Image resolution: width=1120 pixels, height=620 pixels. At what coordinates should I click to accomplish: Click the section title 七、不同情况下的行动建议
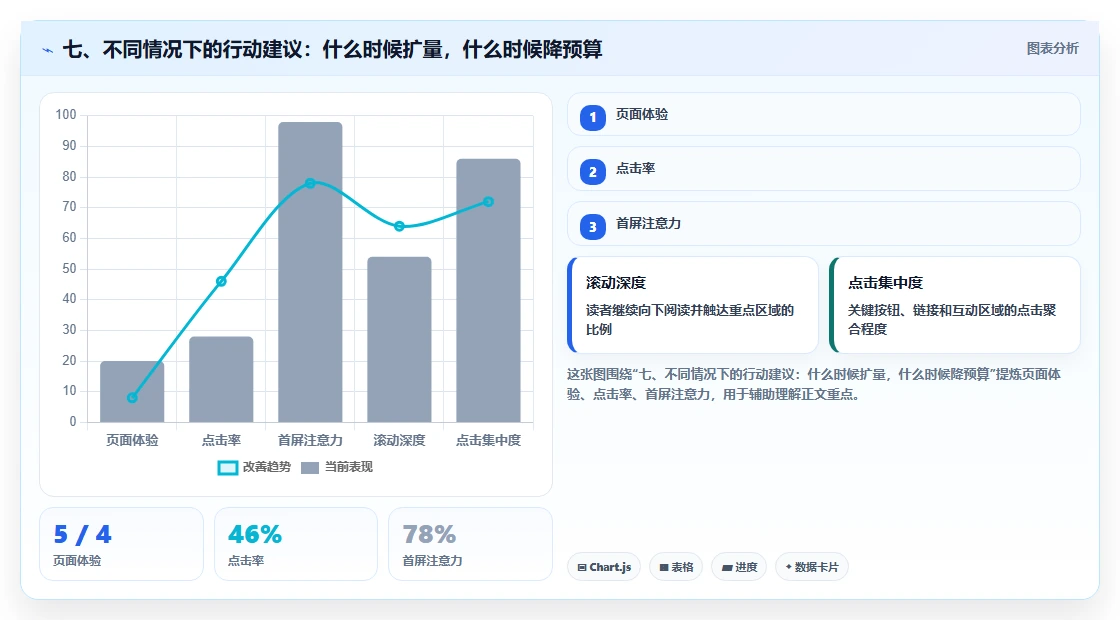tap(332, 50)
